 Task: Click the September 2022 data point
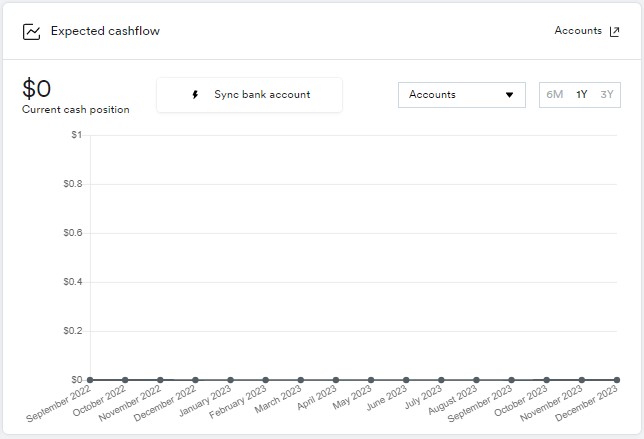tap(90, 380)
